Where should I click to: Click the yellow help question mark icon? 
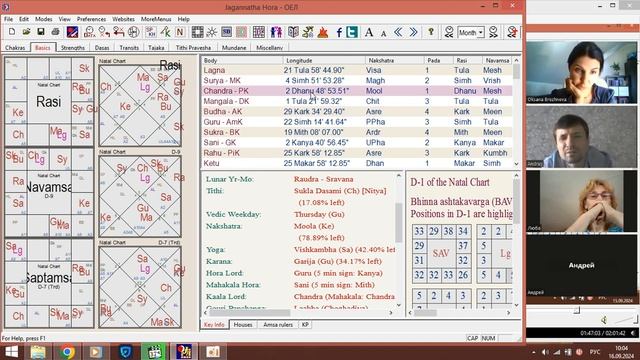click(431, 32)
